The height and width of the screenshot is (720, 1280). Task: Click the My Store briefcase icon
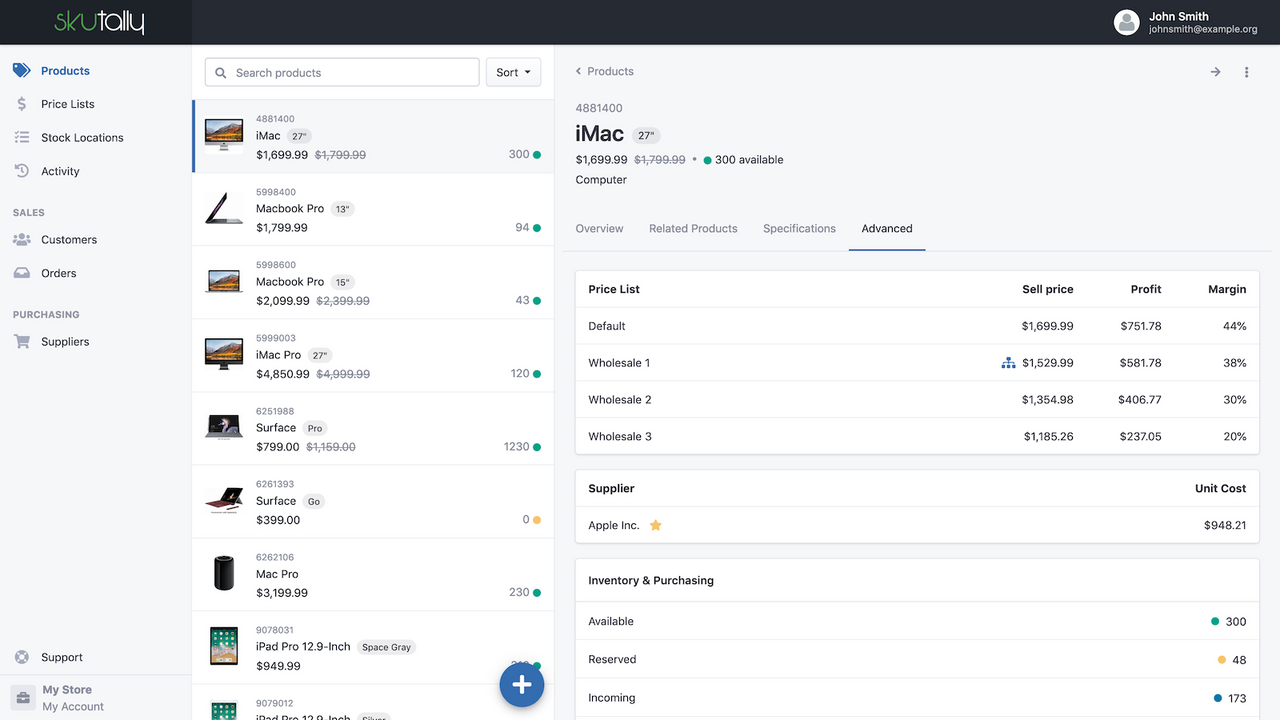(23, 698)
